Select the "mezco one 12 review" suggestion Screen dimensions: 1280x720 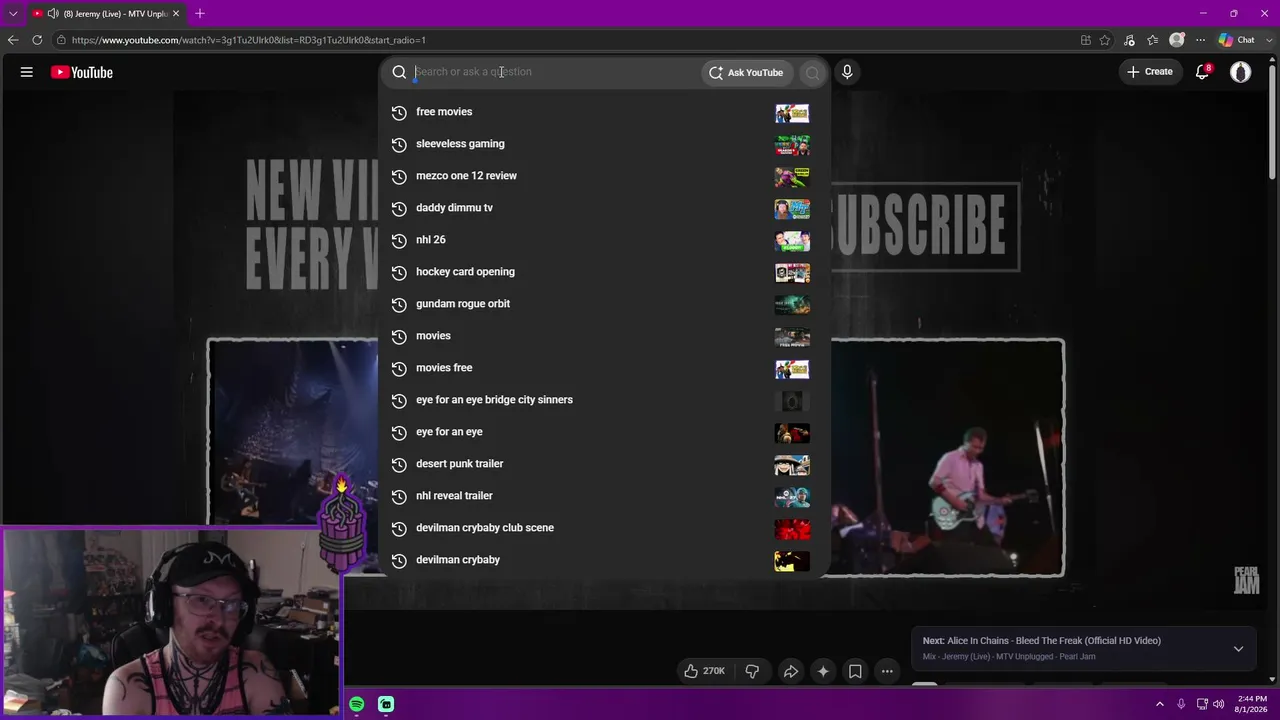(604, 176)
